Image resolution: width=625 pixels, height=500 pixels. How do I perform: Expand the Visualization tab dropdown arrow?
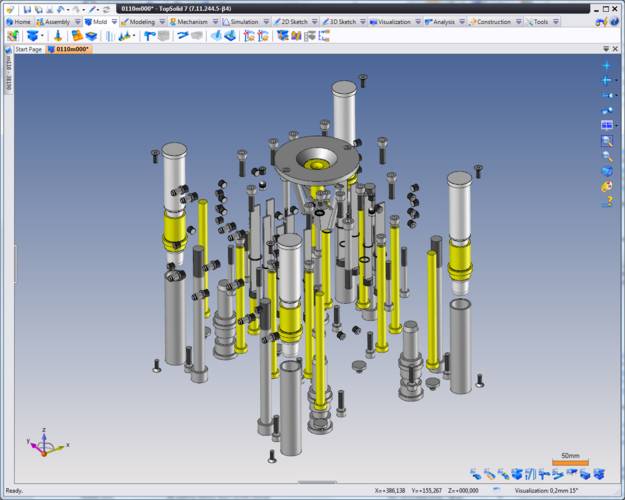point(416,21)
